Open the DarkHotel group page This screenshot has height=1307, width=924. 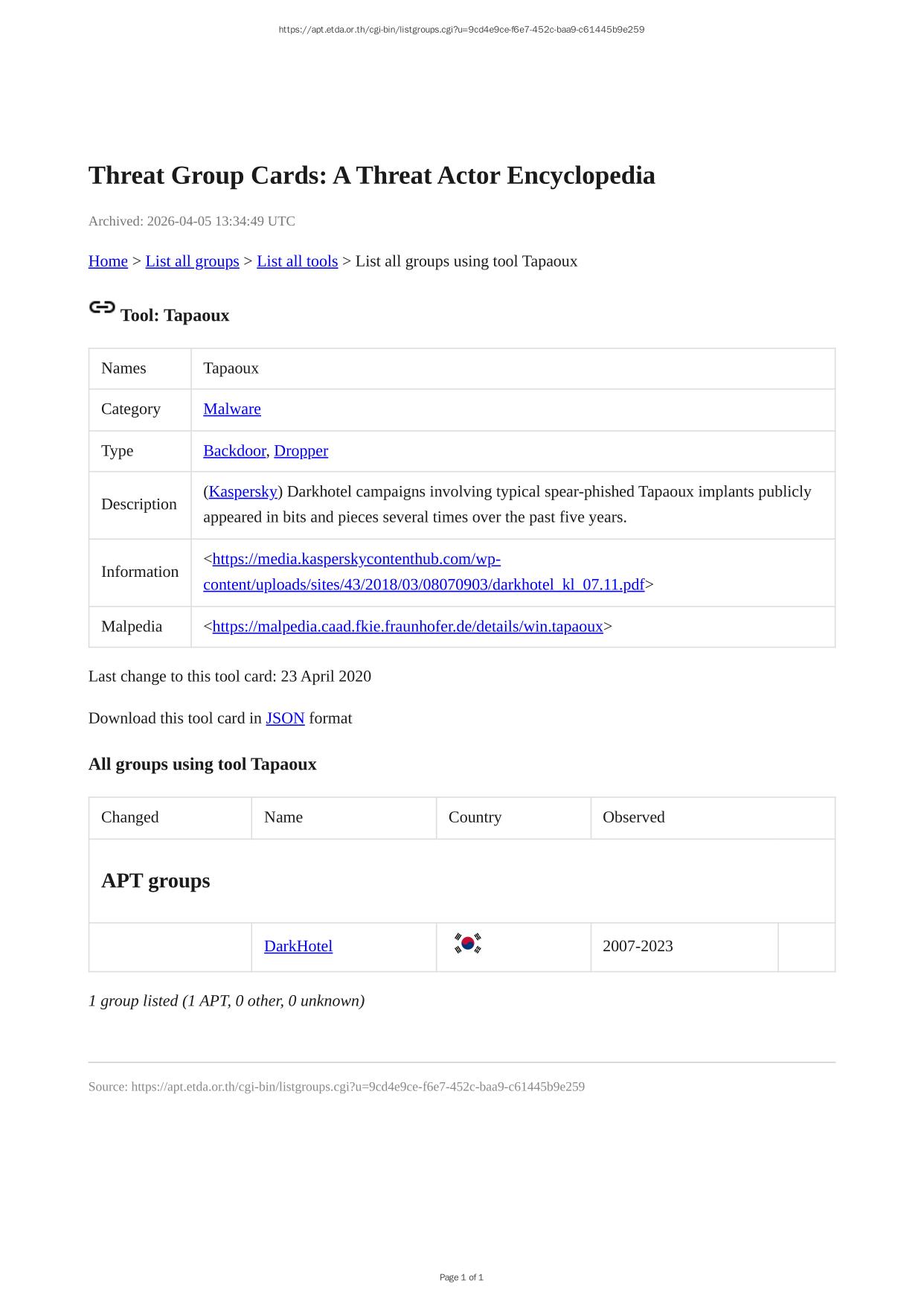point(298,946)
